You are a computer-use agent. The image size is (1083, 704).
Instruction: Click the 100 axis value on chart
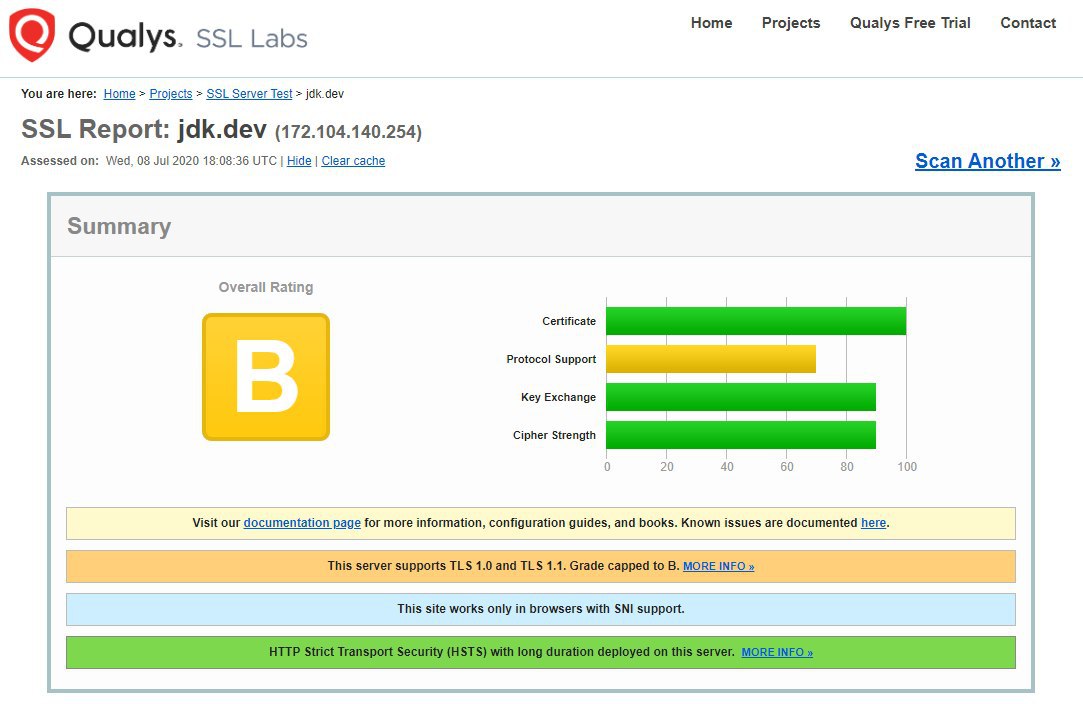click(x=907, y=467)
